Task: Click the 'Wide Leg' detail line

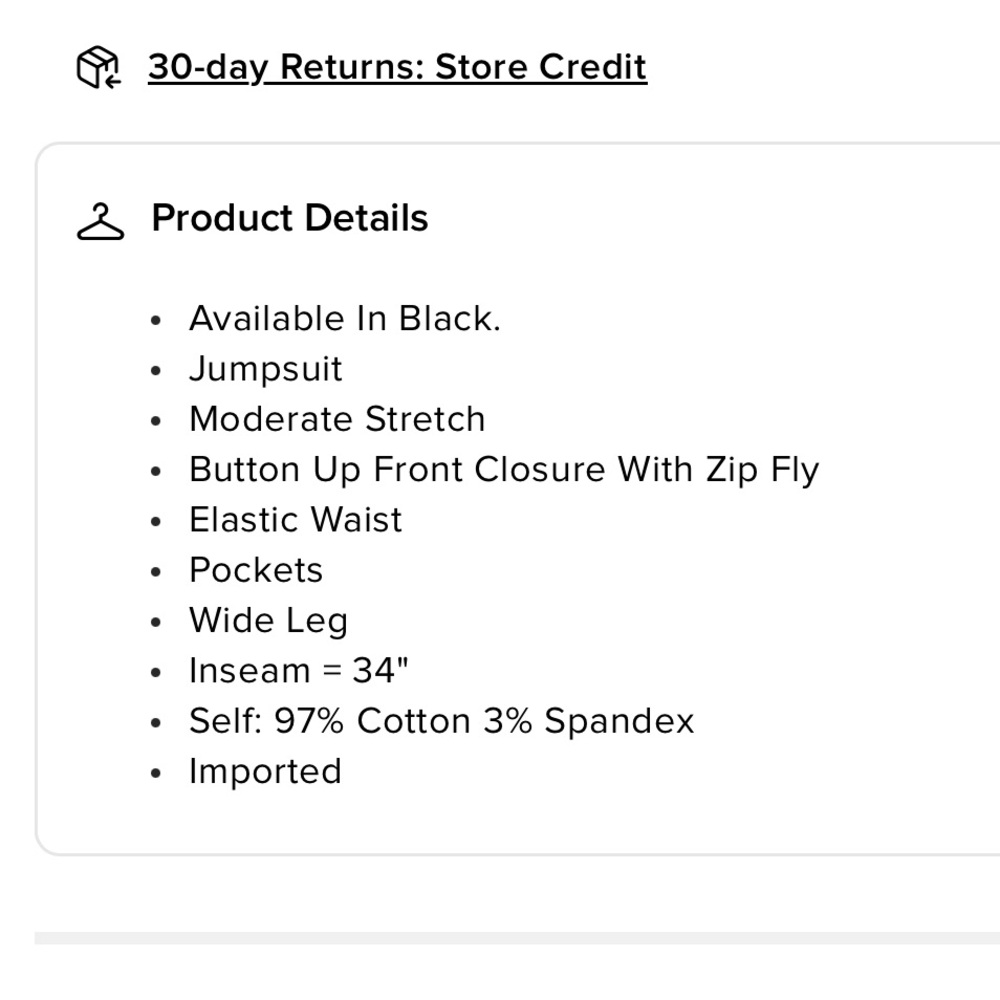Action: tap(268, 621)
